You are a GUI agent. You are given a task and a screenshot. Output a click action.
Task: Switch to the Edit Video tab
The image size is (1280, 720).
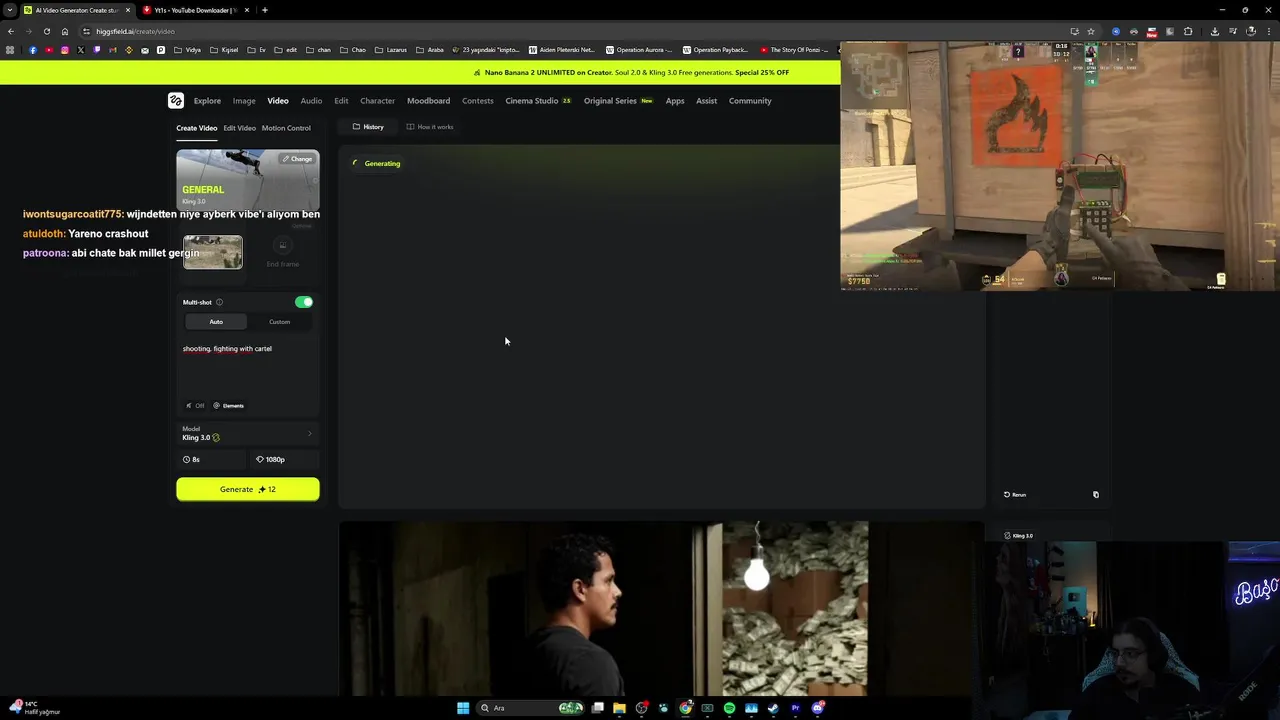click(x=239, y=128)
